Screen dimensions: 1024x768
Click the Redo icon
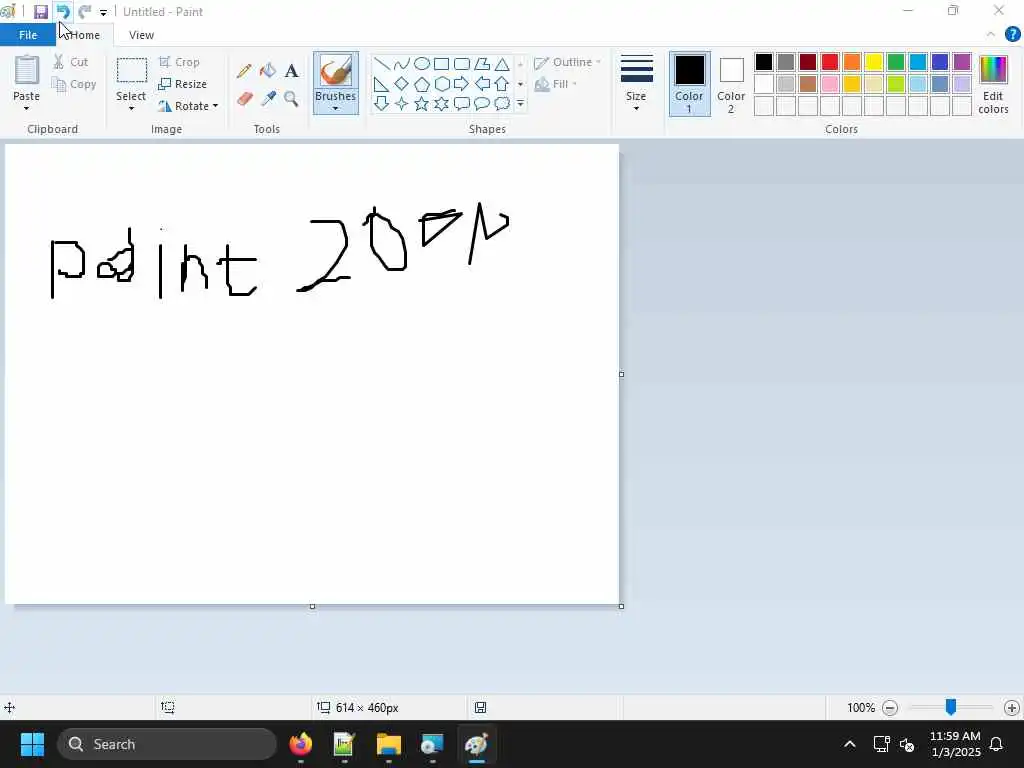pyautogui.click(x=84, y=12)
